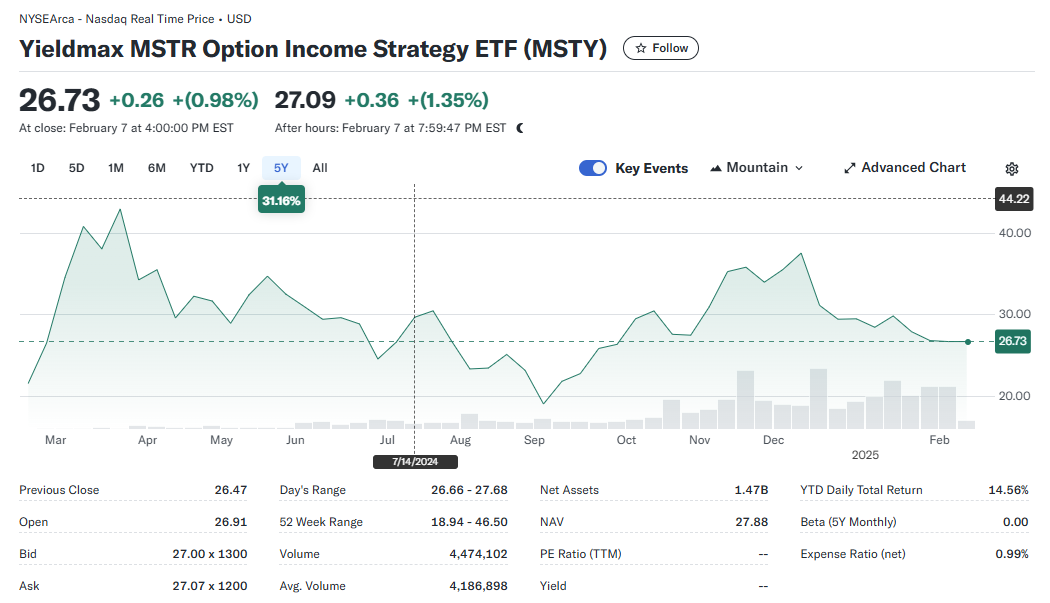
Task: Disable the Key Events toggle
Action: click(x=593, y=168)
